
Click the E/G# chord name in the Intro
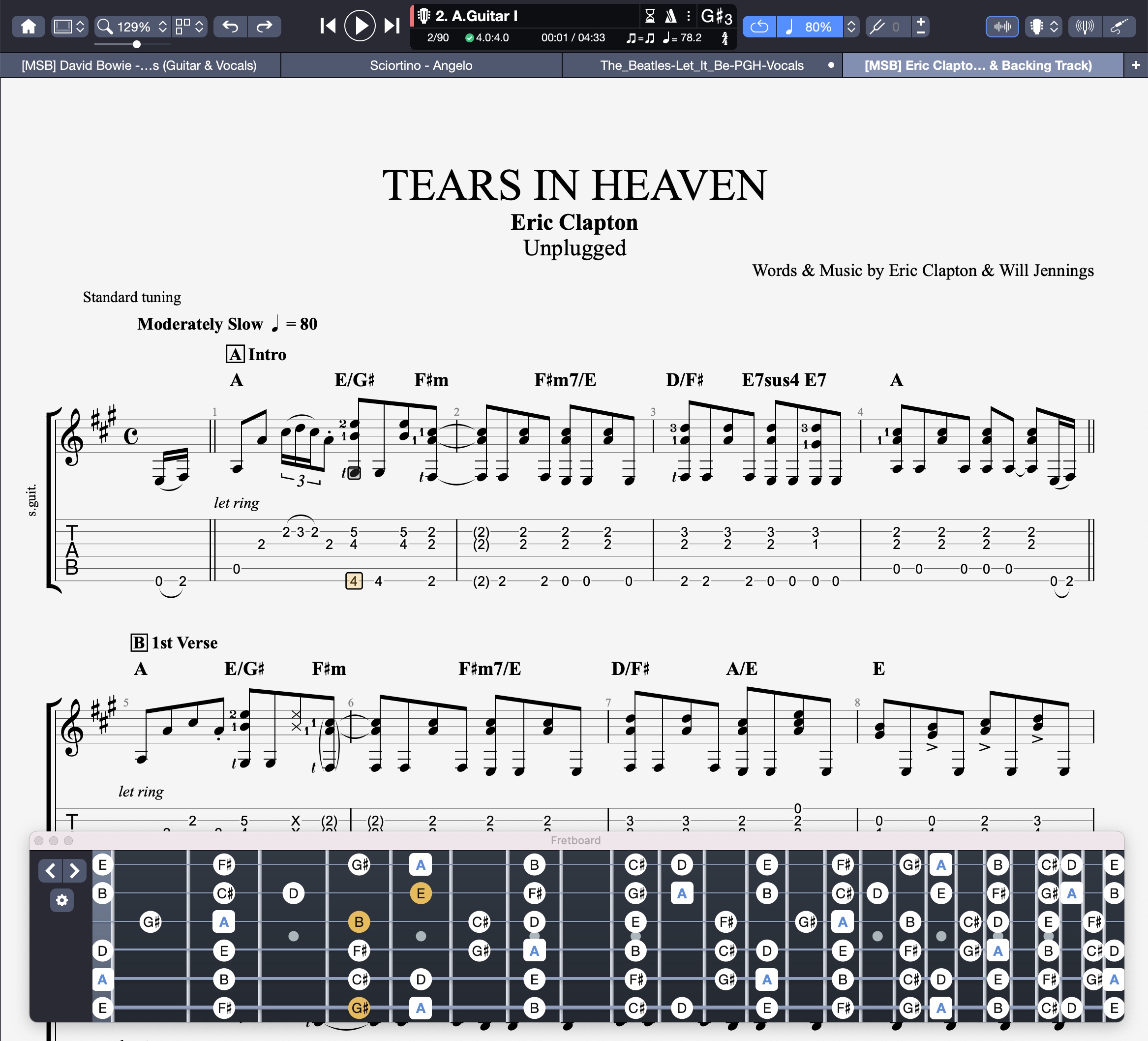(354, 380)
